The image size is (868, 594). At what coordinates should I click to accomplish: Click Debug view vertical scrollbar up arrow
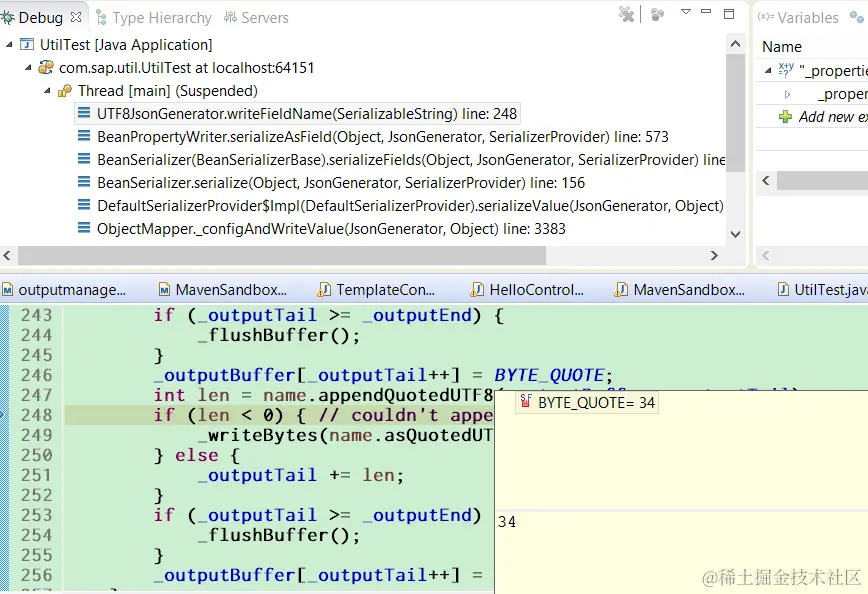(736, 44)
